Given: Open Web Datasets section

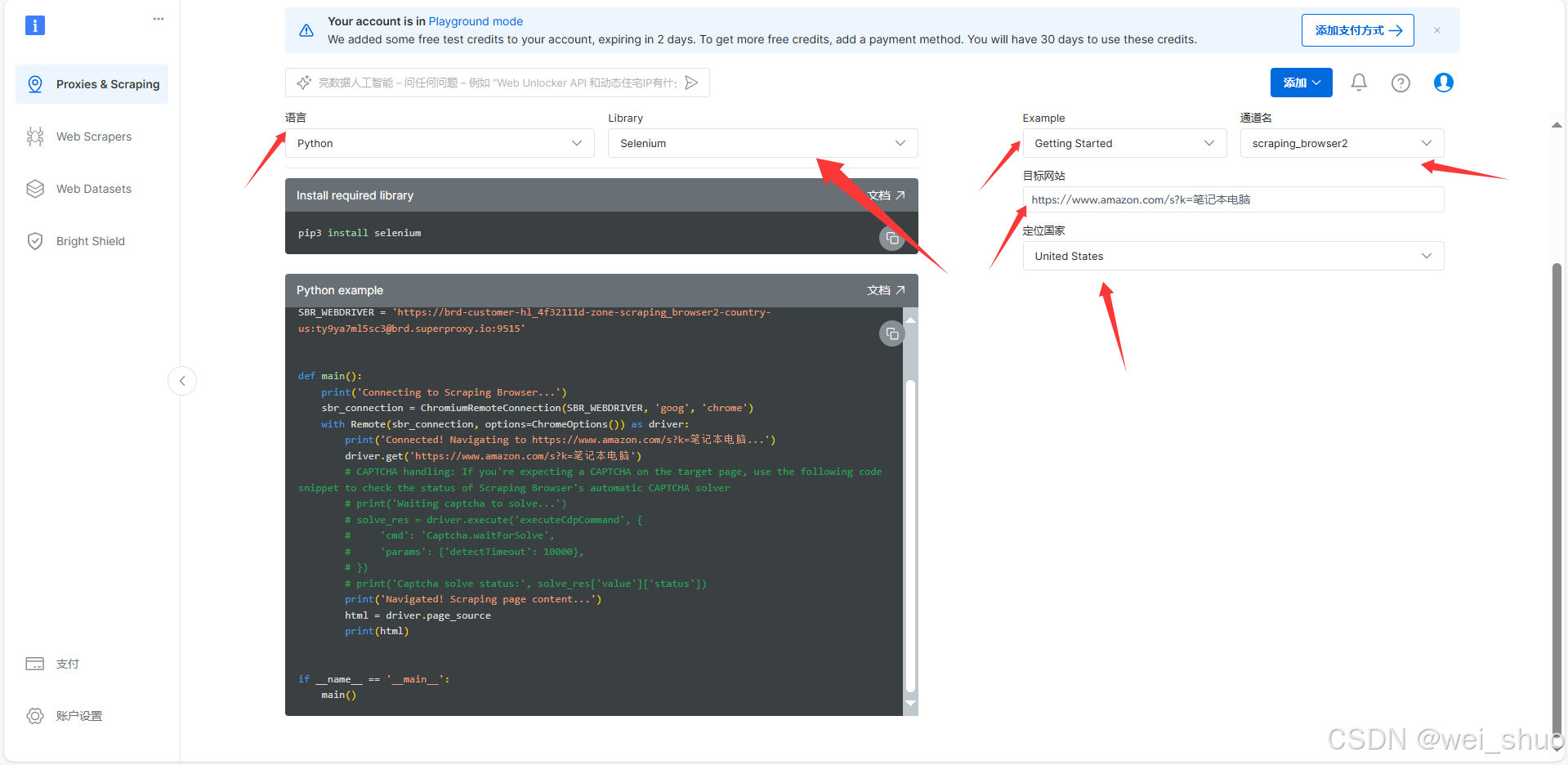Looking at the screenshot, I should 92,189.
